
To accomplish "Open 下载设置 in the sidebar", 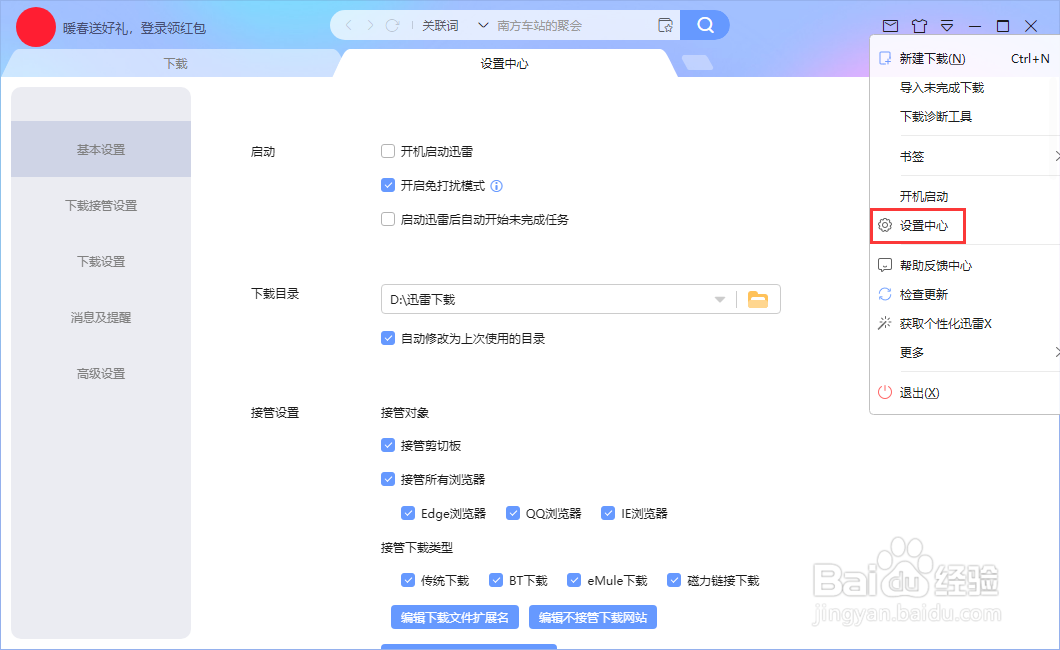I will (x=101, y=261).
